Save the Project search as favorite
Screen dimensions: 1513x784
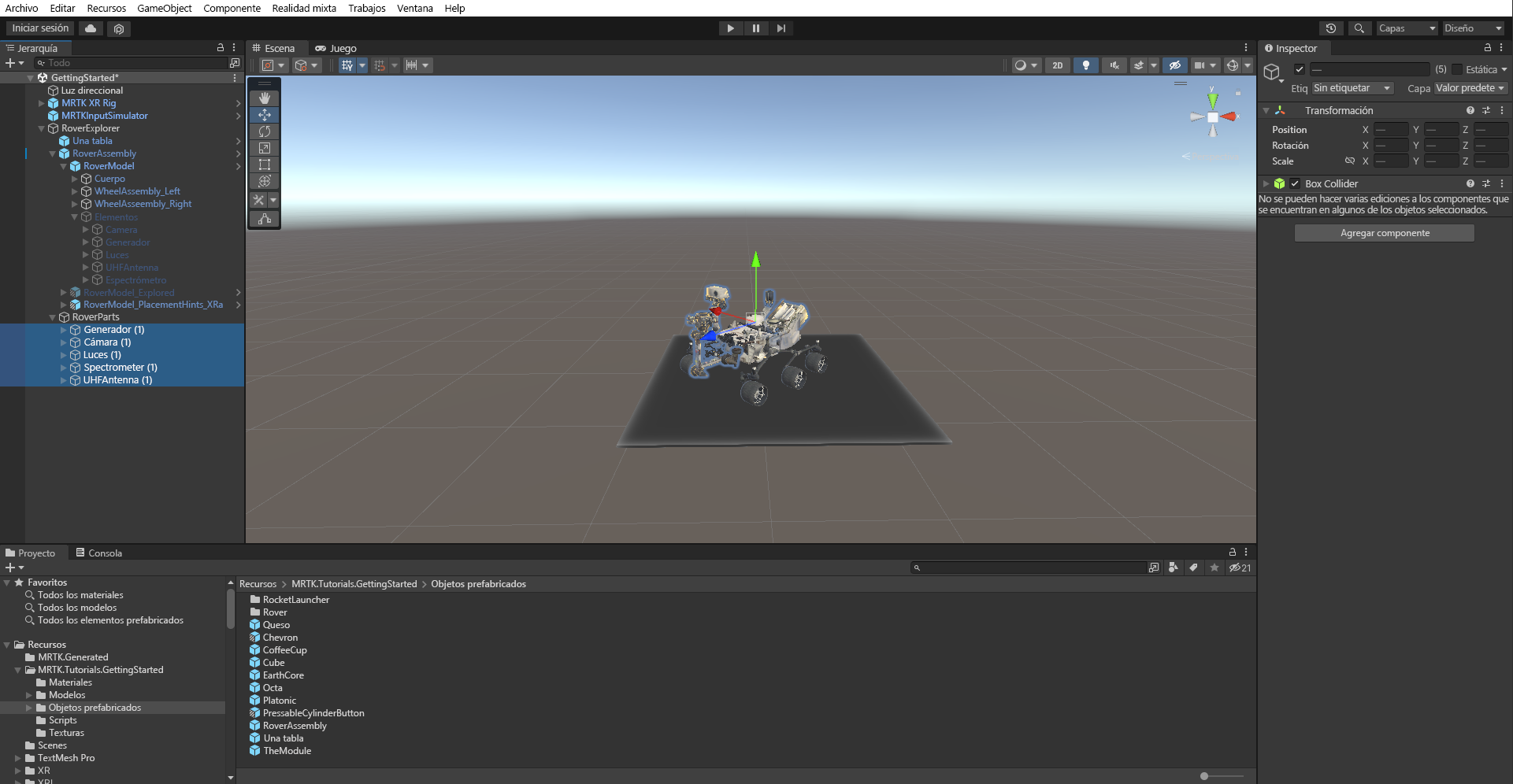pos(1214,568)
